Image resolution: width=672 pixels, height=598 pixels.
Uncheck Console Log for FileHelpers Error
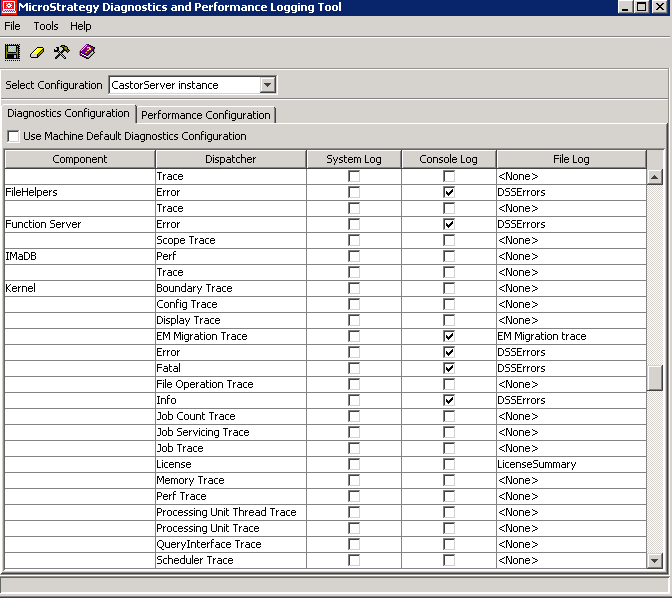click(x=449, y=192)
